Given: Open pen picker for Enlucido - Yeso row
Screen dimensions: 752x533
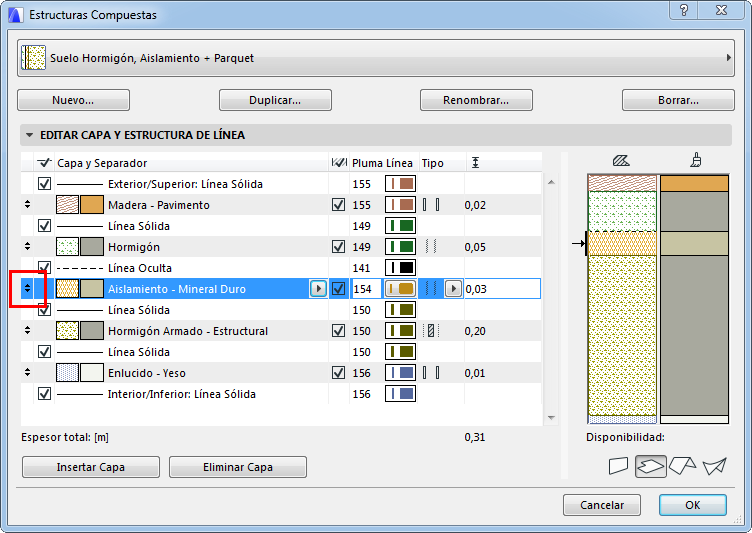Looking at the screenshot, I should (400, 373).
